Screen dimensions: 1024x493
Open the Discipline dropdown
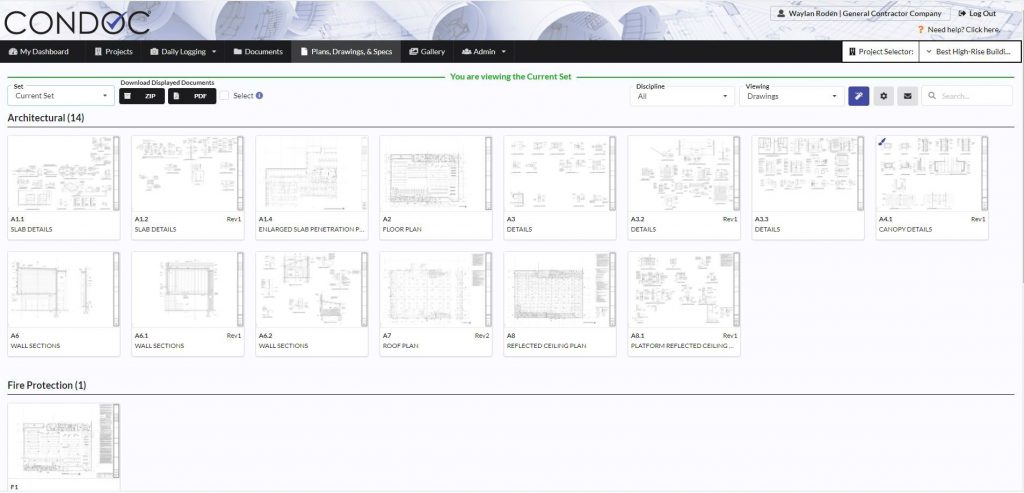(682, 95)
